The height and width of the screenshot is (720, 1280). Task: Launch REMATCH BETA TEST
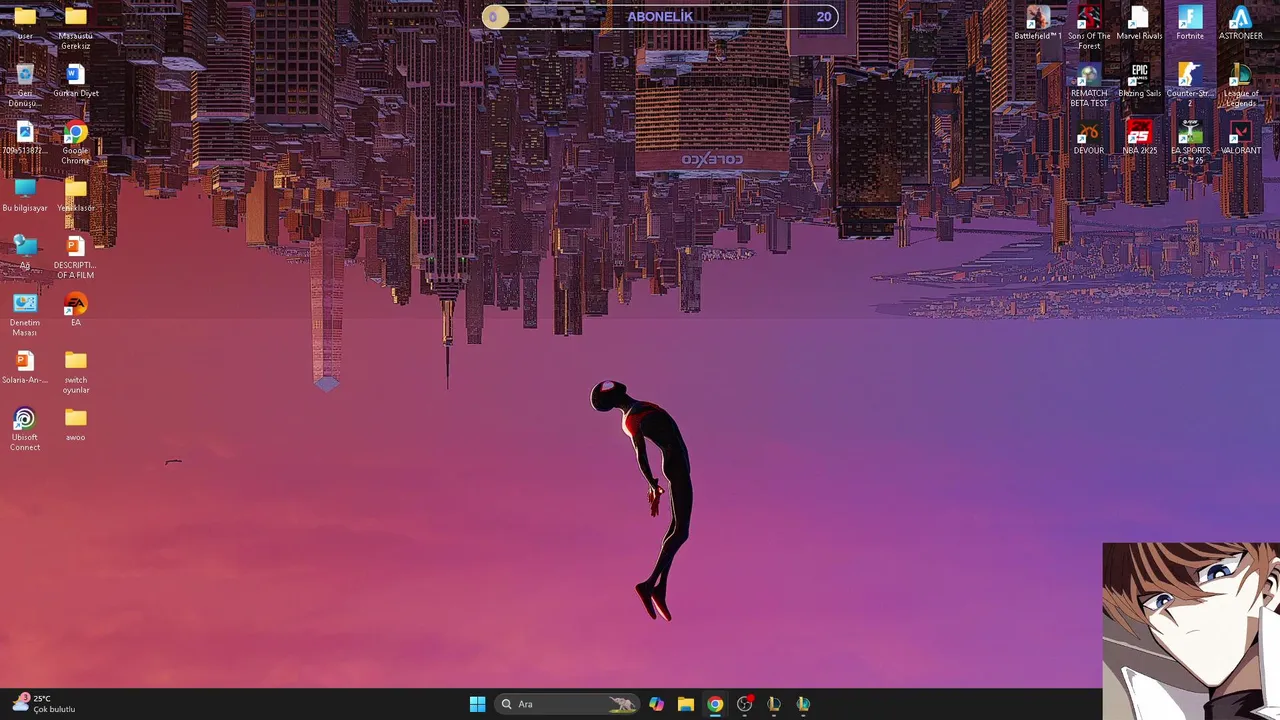pos(1089,85)
